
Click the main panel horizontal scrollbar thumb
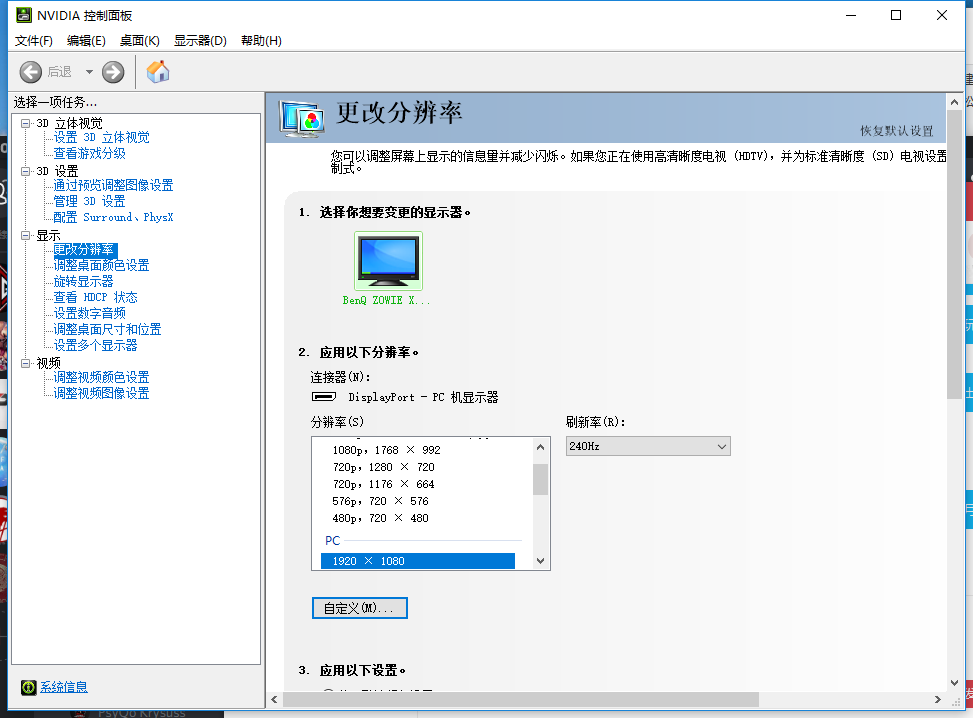[x=521, y=699]
